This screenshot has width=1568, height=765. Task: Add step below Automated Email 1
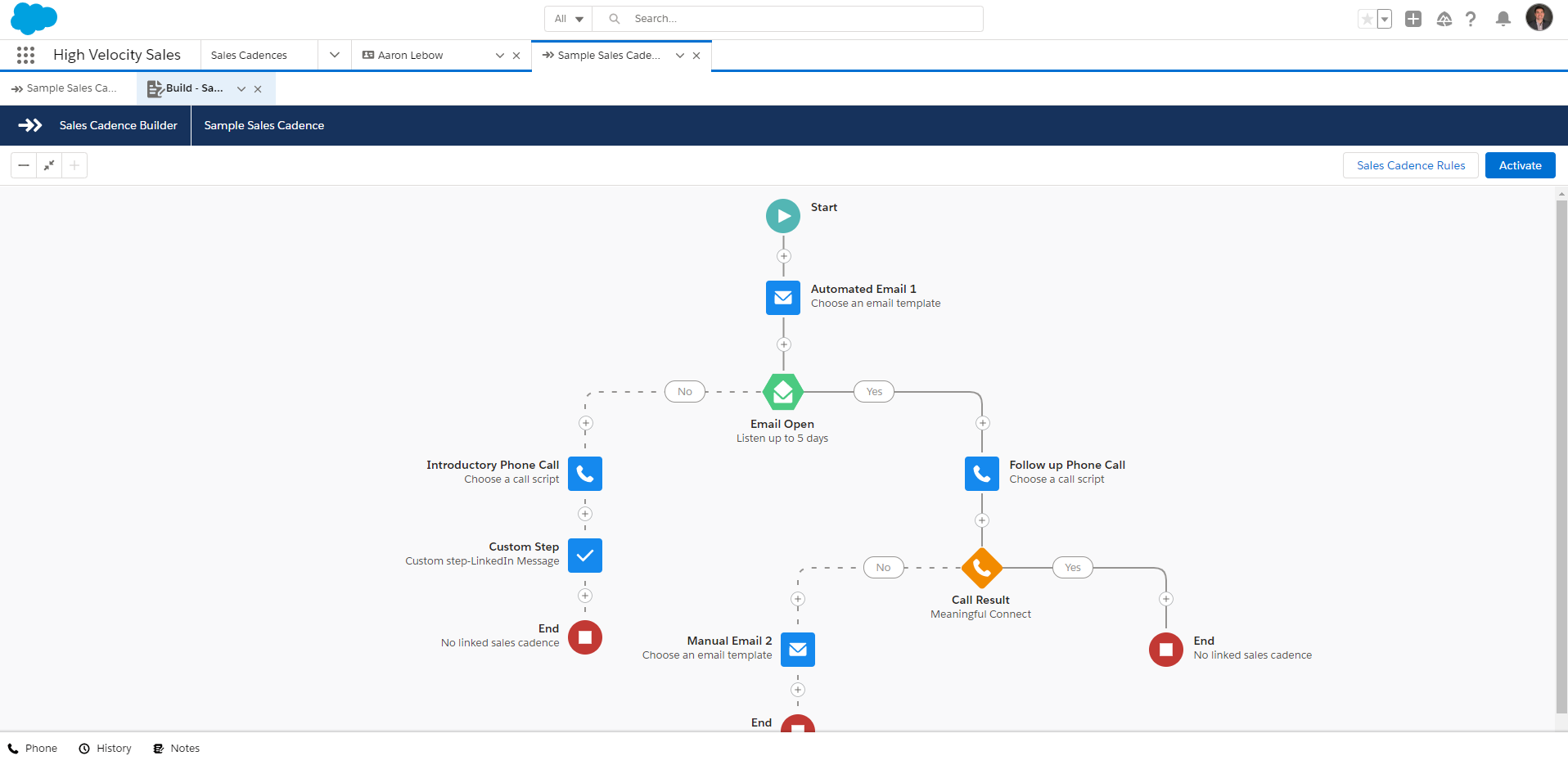[783, 344]
